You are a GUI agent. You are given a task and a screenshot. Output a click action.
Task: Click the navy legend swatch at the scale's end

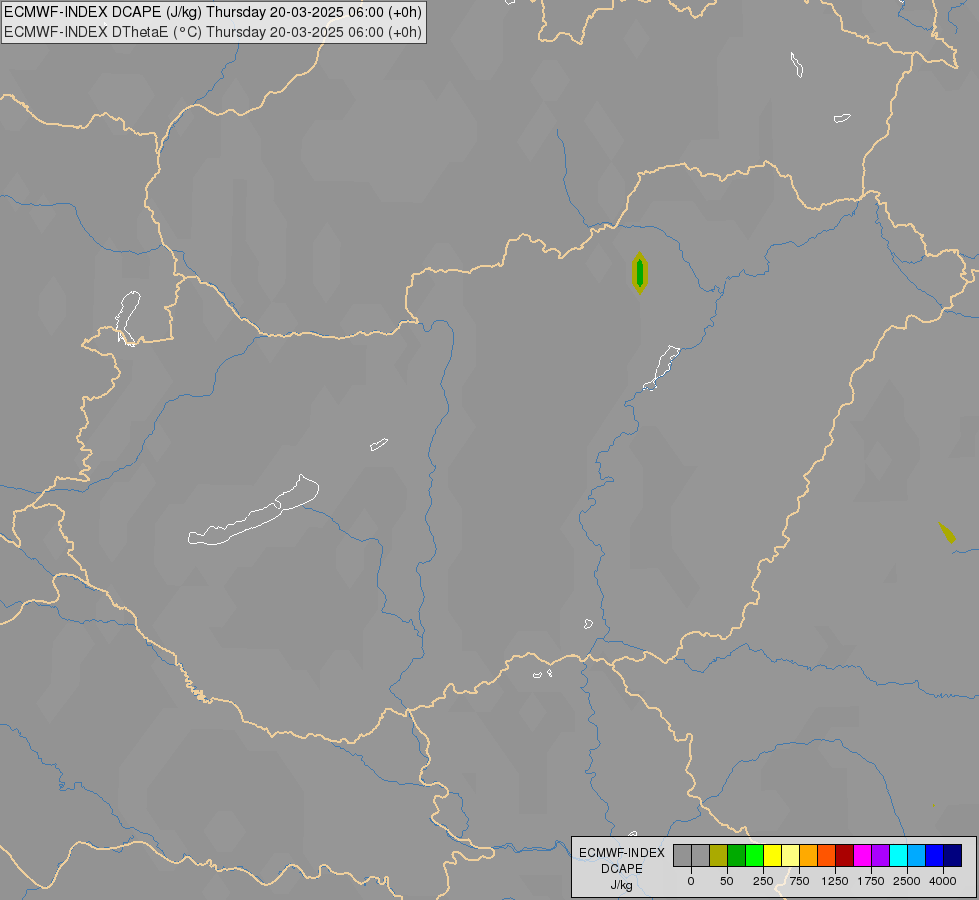tap(953, 856)
